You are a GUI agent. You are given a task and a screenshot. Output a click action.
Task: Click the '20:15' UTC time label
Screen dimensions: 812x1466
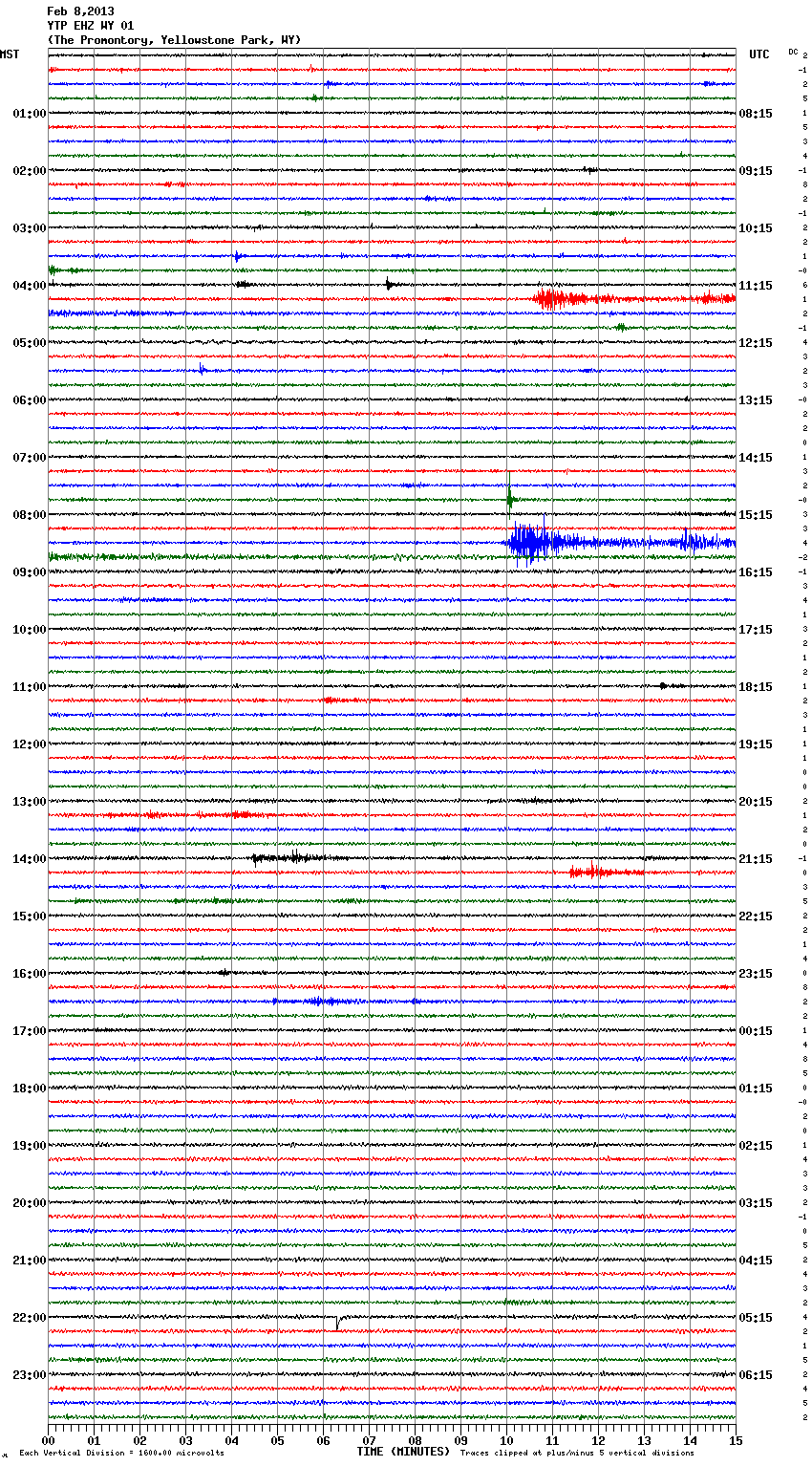pyautogui.click(x=756, y=802)
